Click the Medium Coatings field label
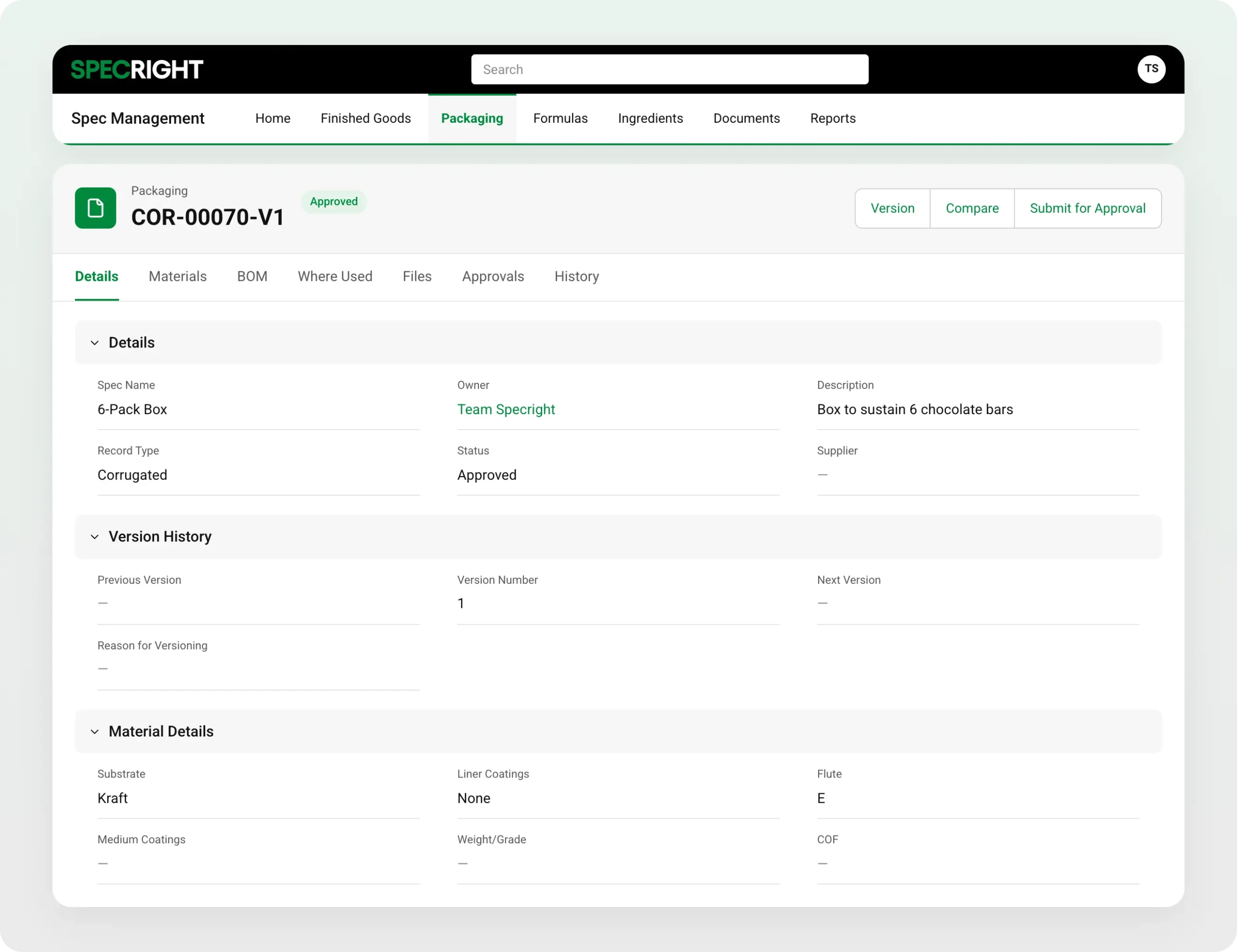Viewport: 1237px width, 952px height. 141,839
